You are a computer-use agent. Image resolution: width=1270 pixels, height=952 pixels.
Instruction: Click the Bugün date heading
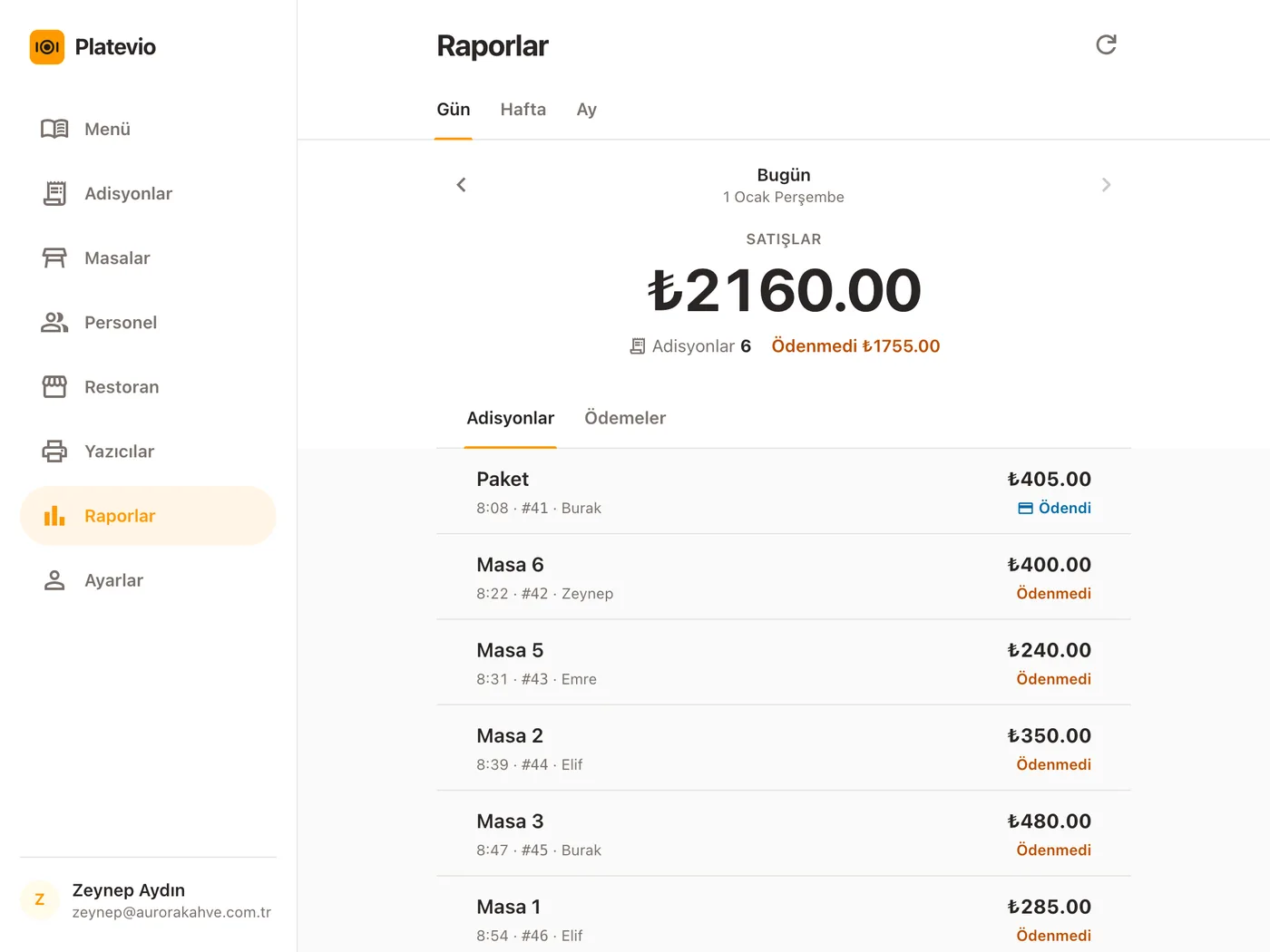click(x=784, y=175)
